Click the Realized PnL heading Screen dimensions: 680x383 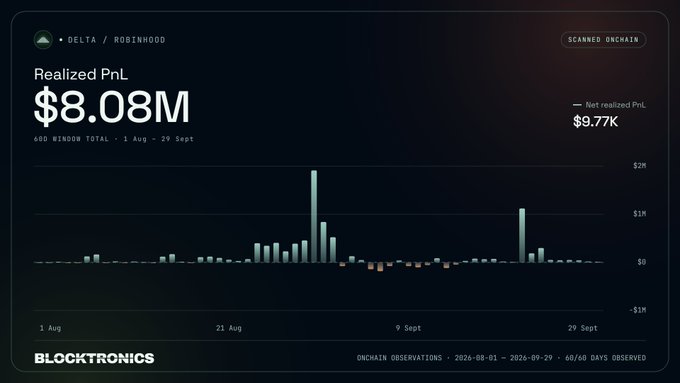pyautogui.click(x=81, y=74)
